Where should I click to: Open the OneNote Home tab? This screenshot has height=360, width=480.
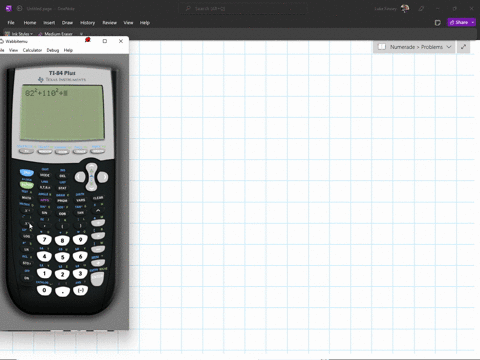30,23
